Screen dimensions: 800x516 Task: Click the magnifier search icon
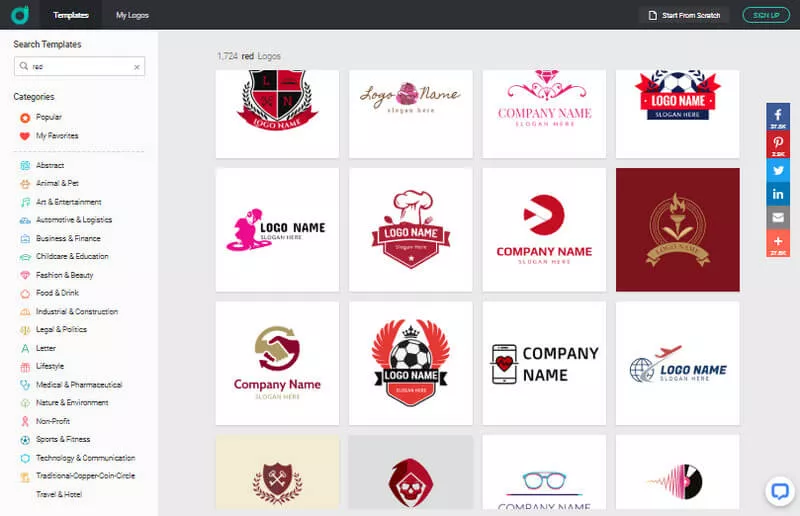(23, 66)
